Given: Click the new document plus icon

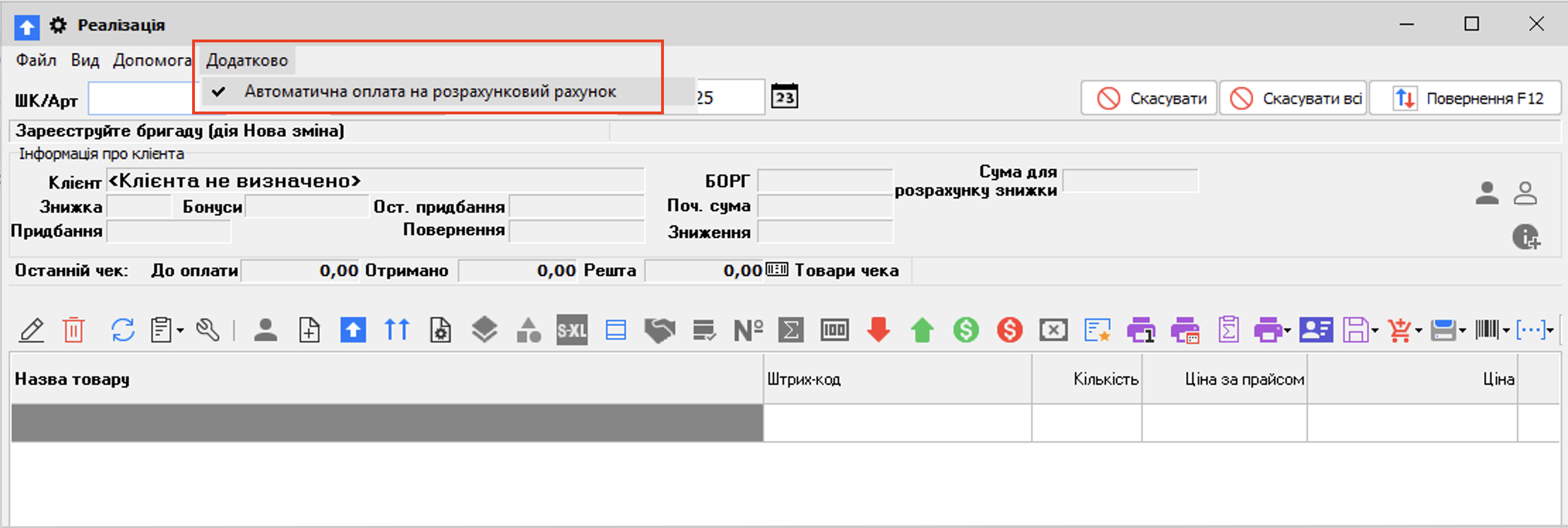Looking at the screenshot, I should click(309, 330).
